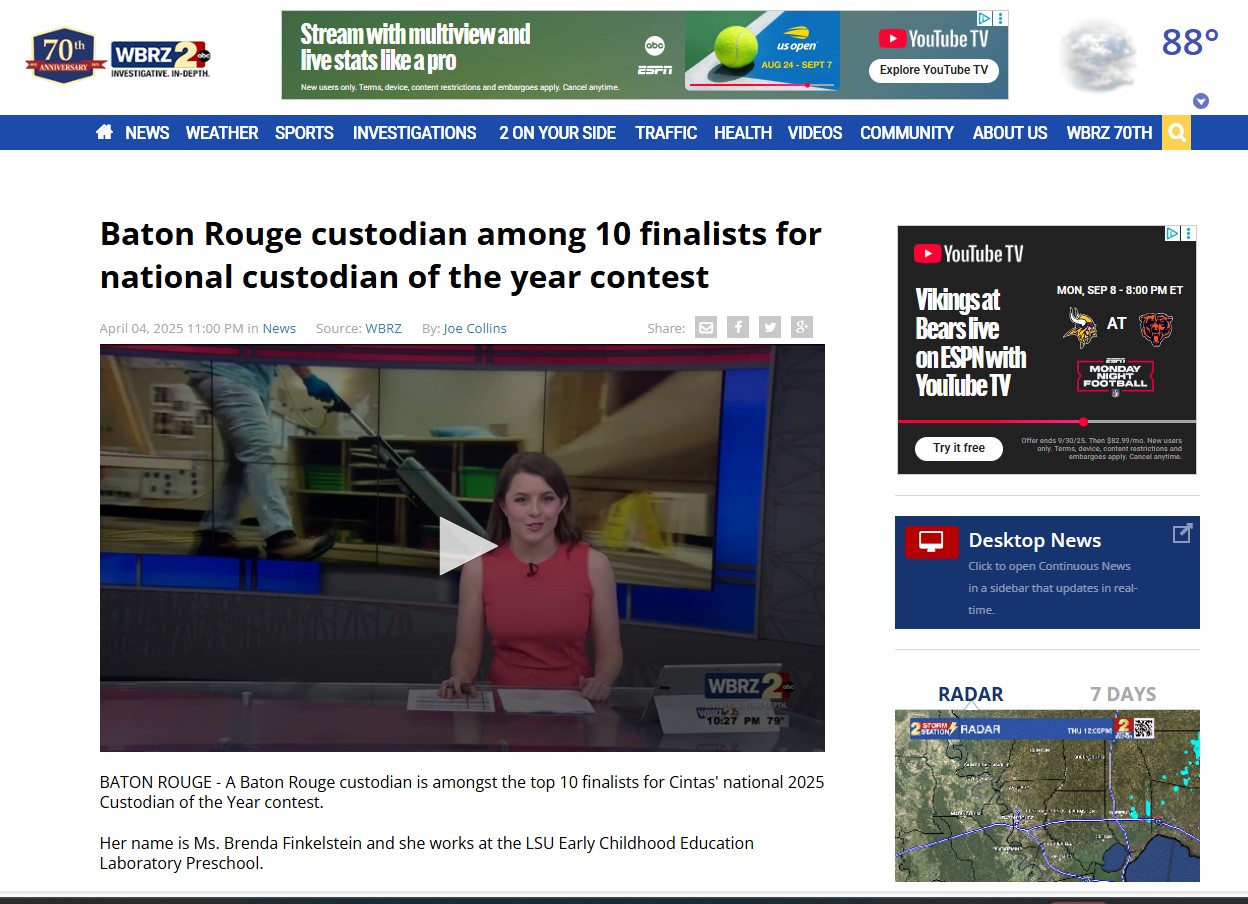Open the SPORTS menu

point(304,133)
